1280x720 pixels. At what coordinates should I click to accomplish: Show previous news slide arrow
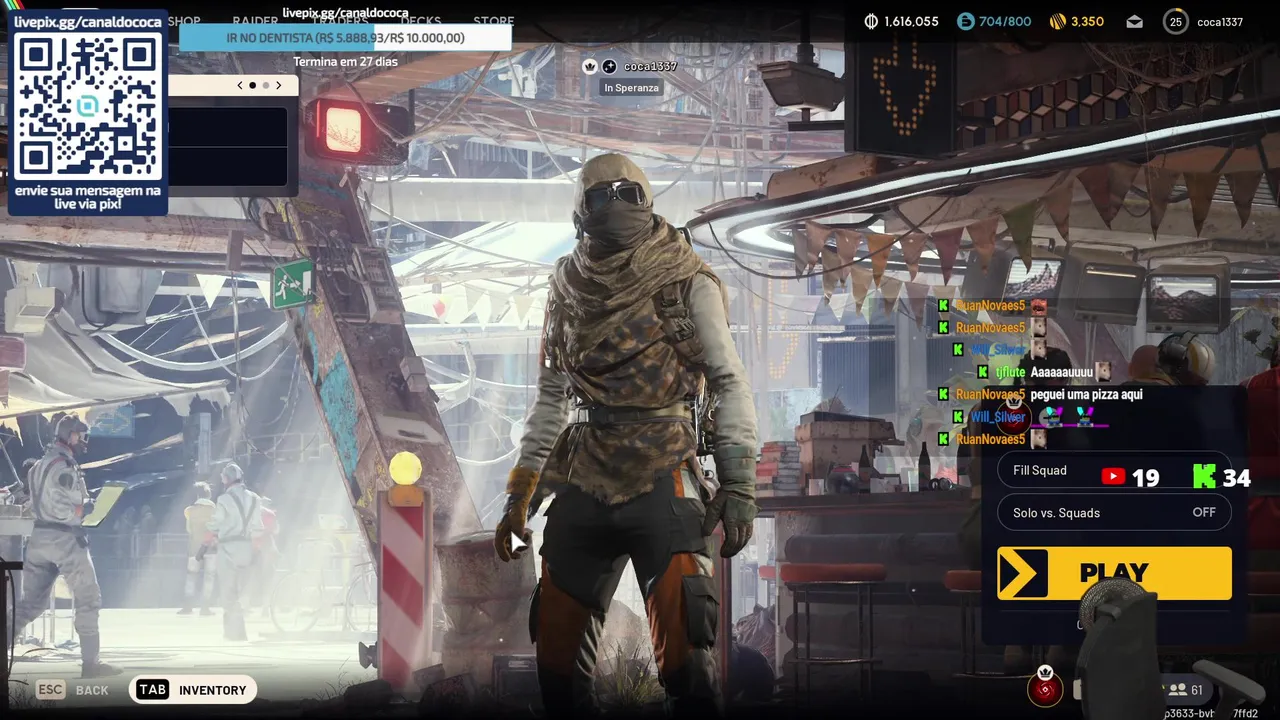pyautogui.click(x=240, y=85)
